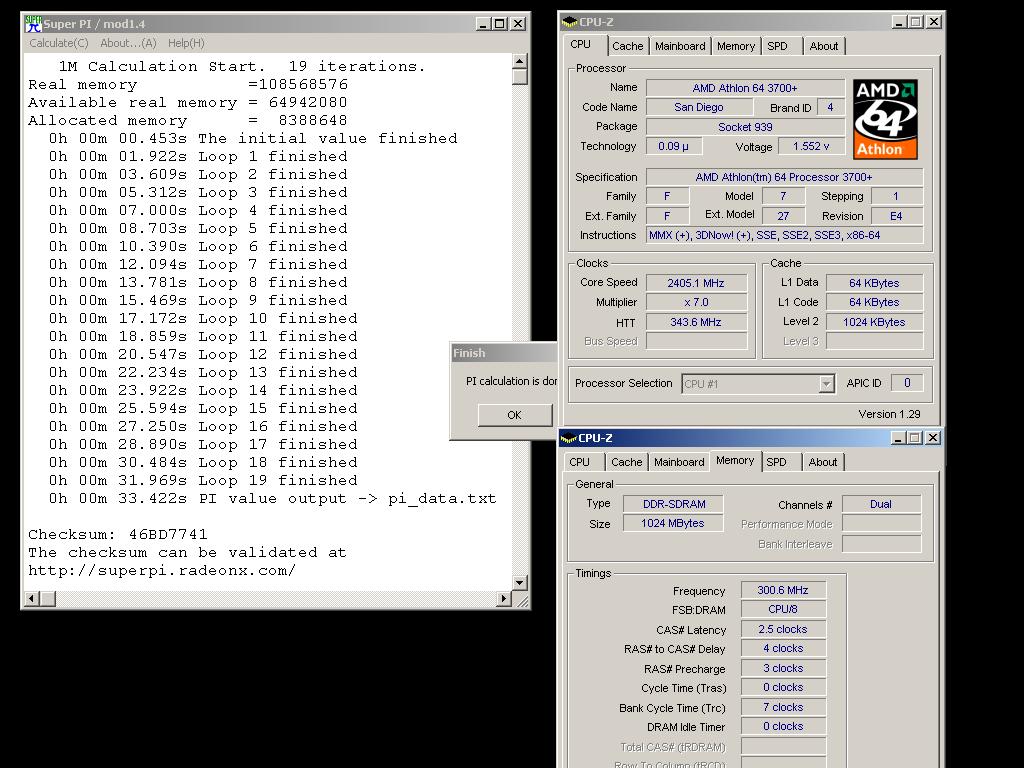1024x768 pixels.
Task: Click the RAS# to CAS# Delay value
Action: click(x=783, y=648)
